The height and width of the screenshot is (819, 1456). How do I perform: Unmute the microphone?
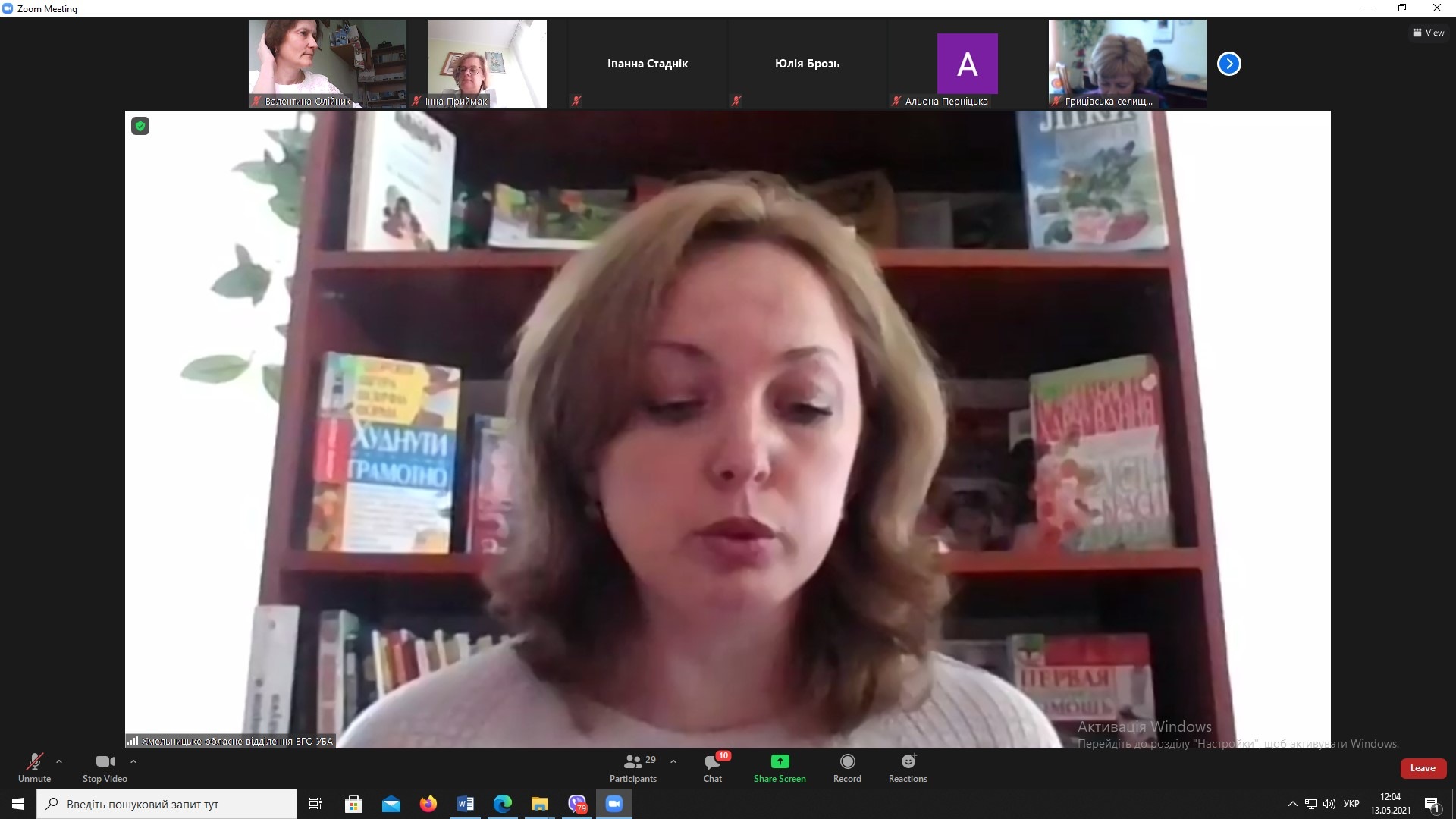tap(34, 767)
